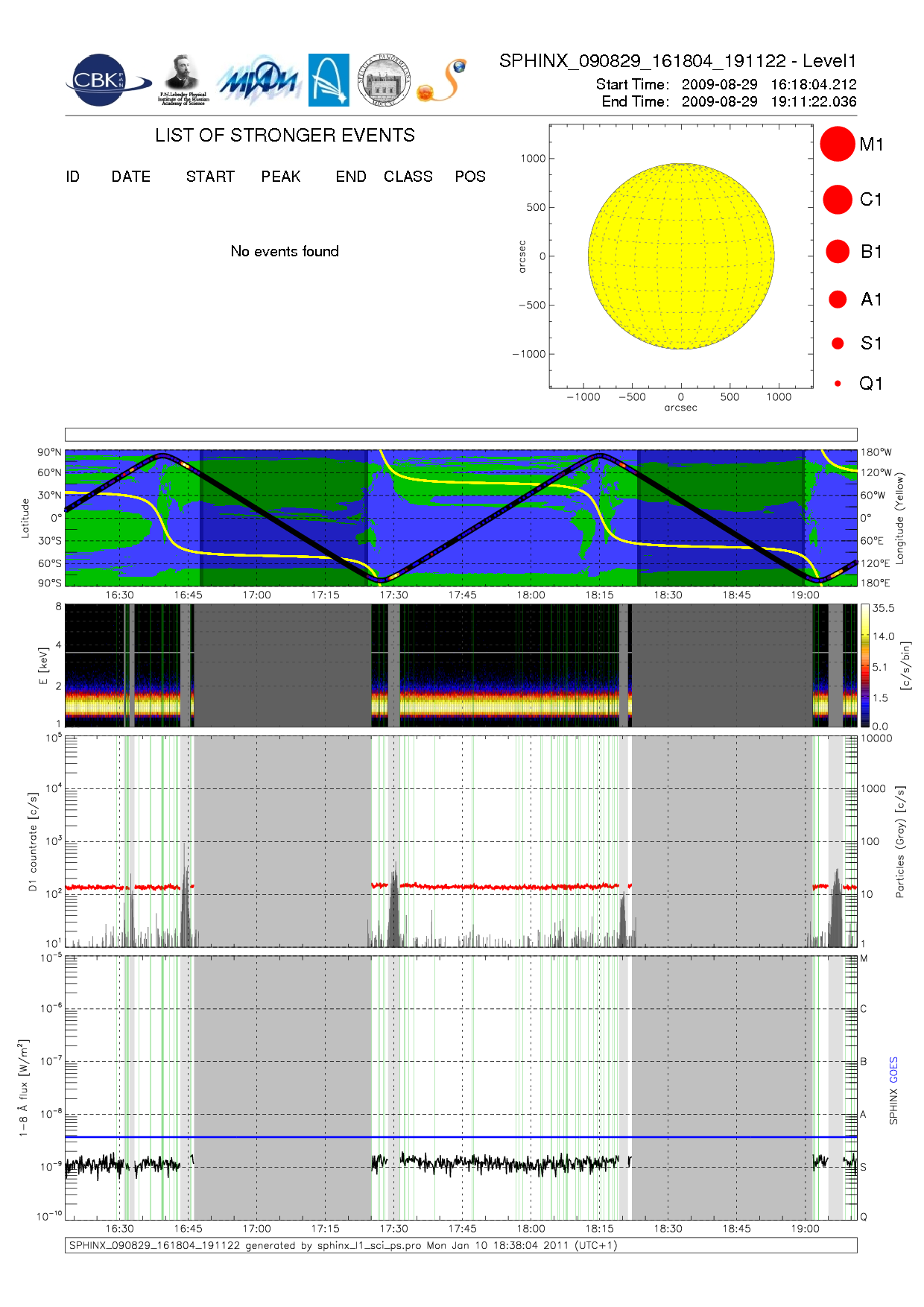Click the empty bar above the latitude map

[461, 434]
